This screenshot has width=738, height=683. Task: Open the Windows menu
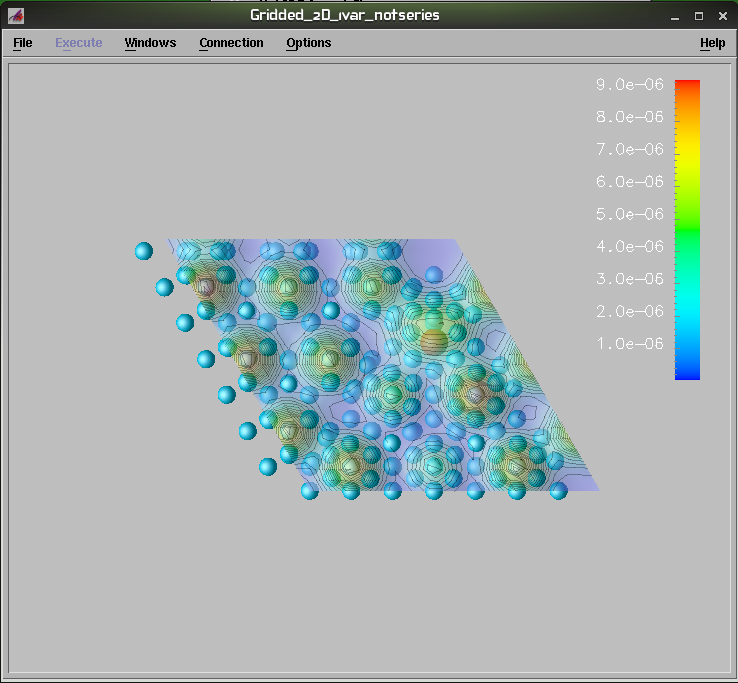150,43
